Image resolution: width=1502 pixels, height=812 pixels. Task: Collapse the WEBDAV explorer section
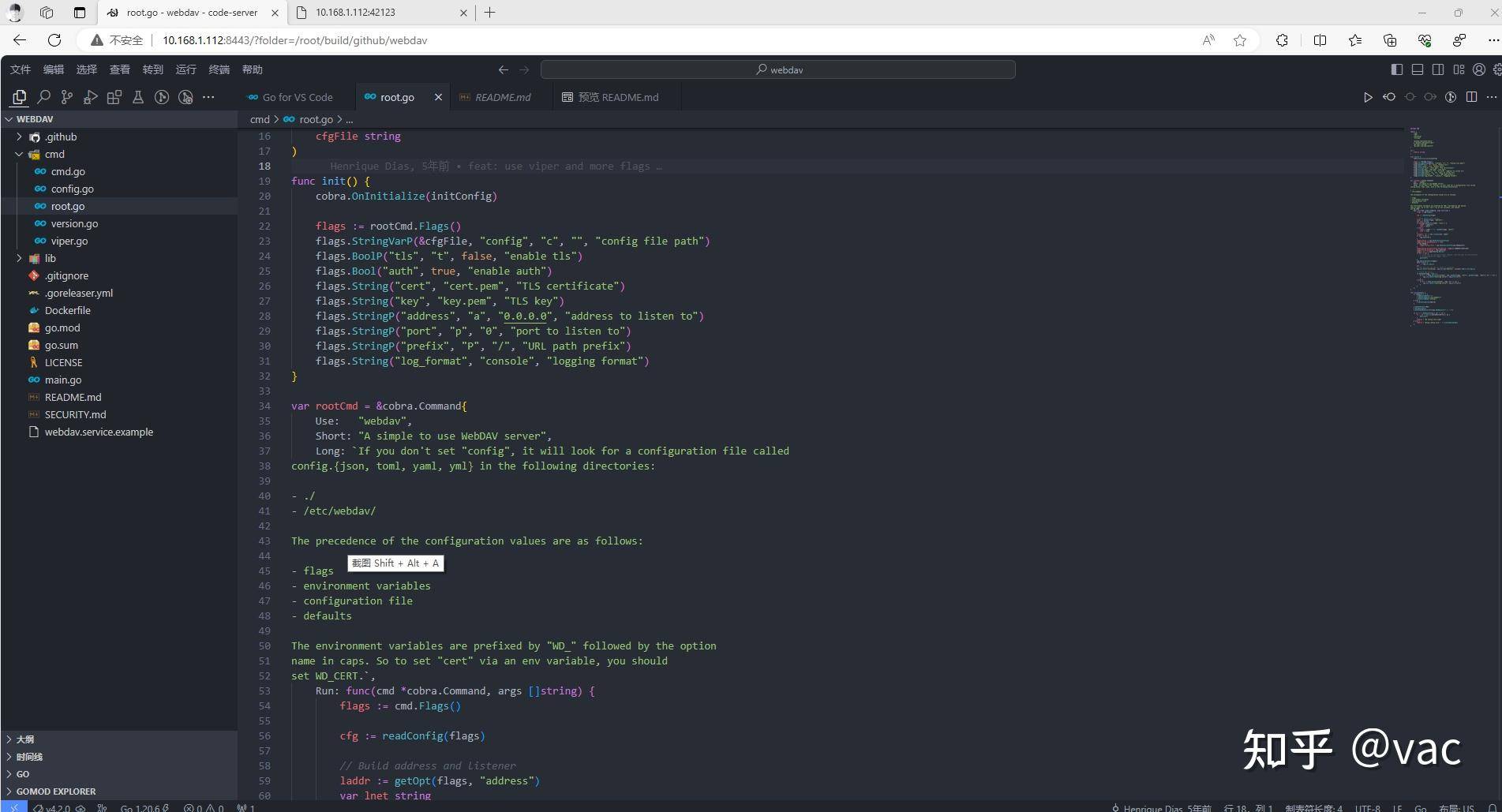118,119
